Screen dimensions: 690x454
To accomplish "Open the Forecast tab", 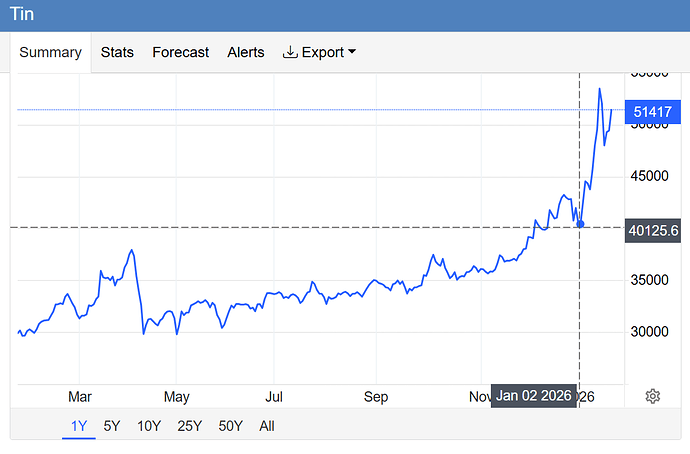I will pos(180,52).
